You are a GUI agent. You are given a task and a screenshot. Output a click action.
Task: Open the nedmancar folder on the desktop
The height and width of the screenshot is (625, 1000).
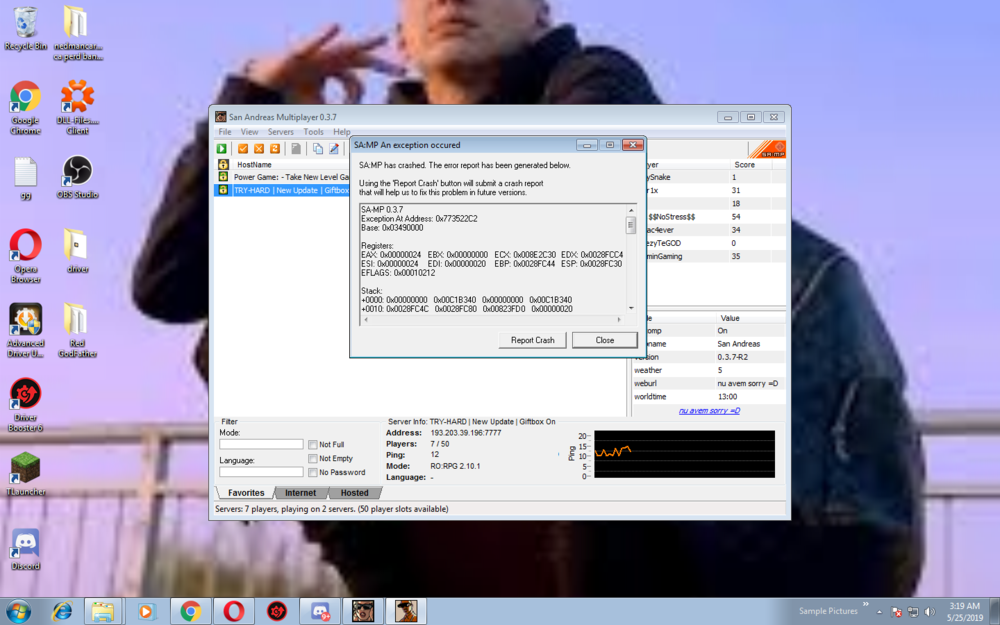coord(77,33)
